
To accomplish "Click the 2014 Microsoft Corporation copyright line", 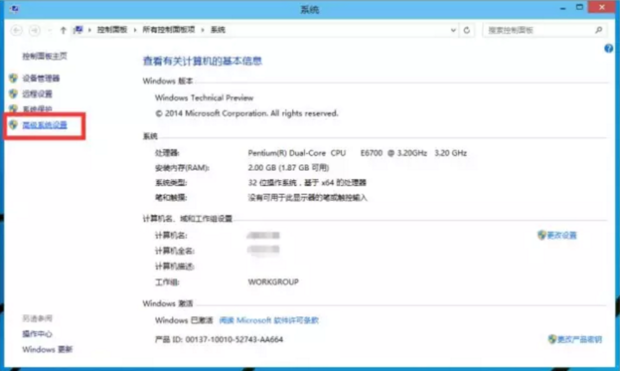I will pyautogui.click(x=247, y=114).
